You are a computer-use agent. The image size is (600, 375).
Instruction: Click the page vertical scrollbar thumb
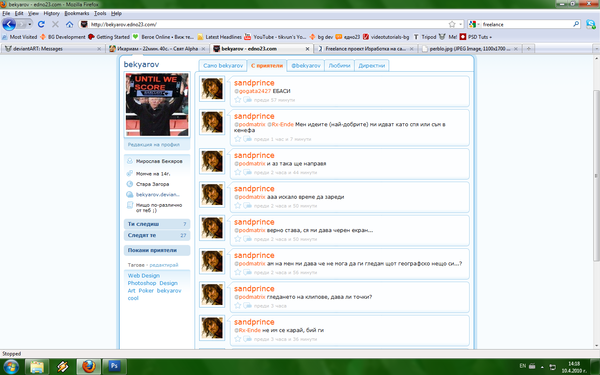click(596, 176)
